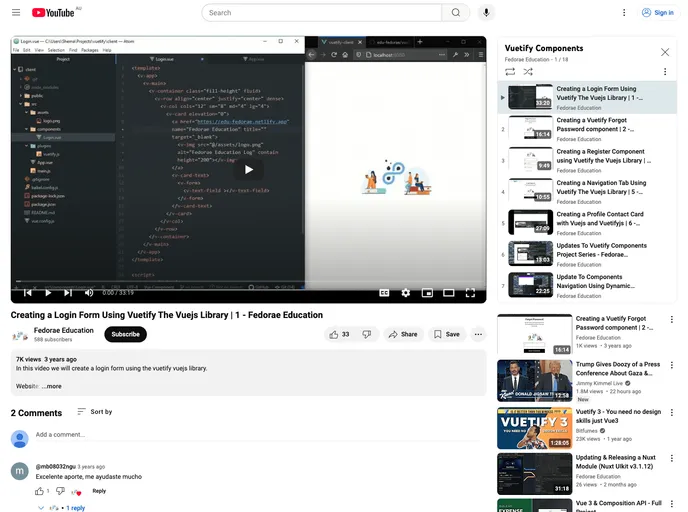Reply to the Excelente aporte comment
The width and height of the screenshot is (688, 512).
click(x=99, y=491)
